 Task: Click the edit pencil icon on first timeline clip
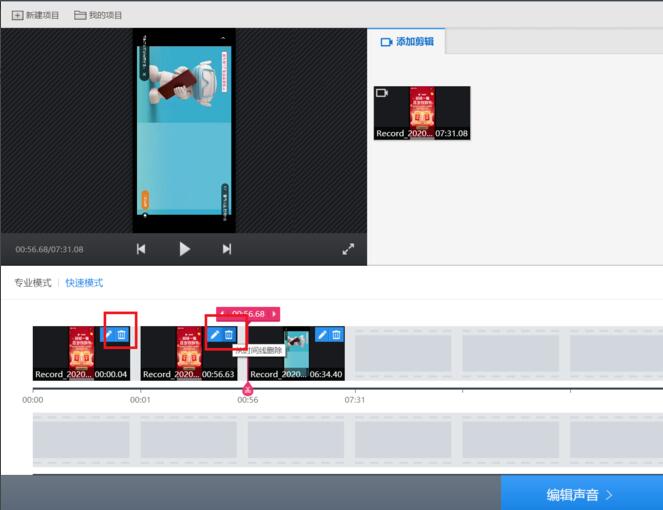pos(108,335)
